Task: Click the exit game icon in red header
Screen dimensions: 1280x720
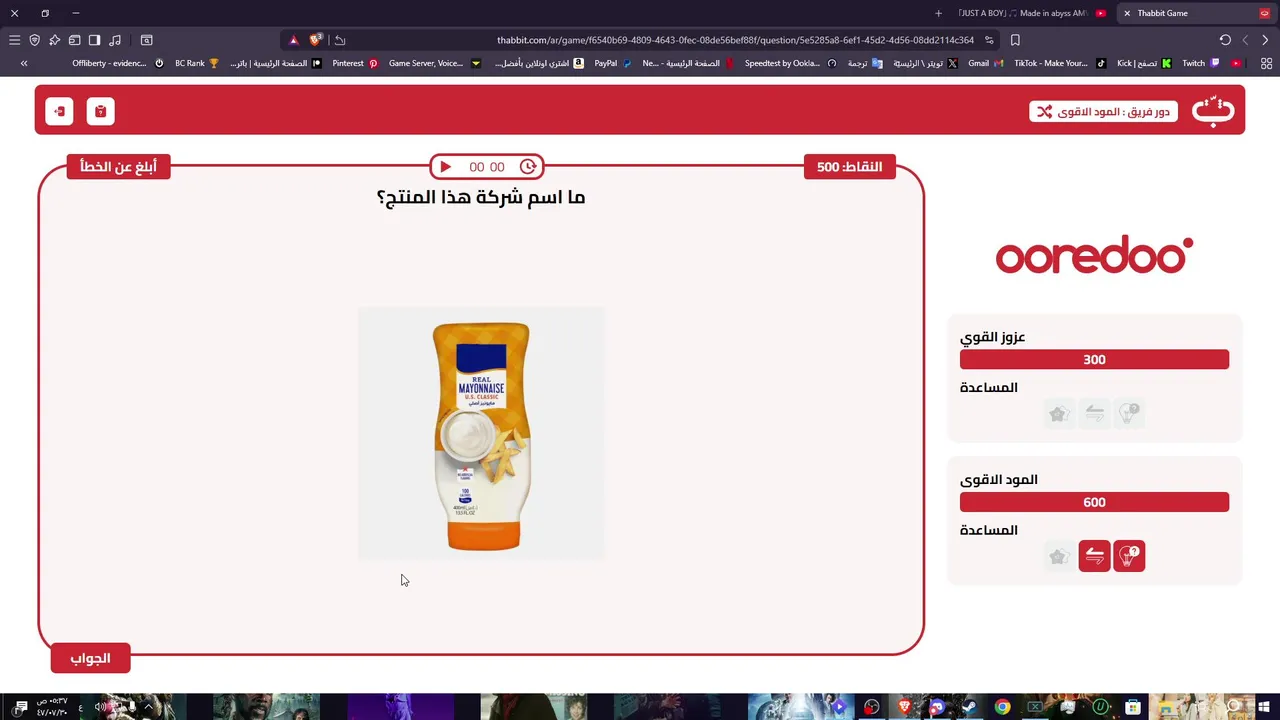Action: click(x=59, y=111)
